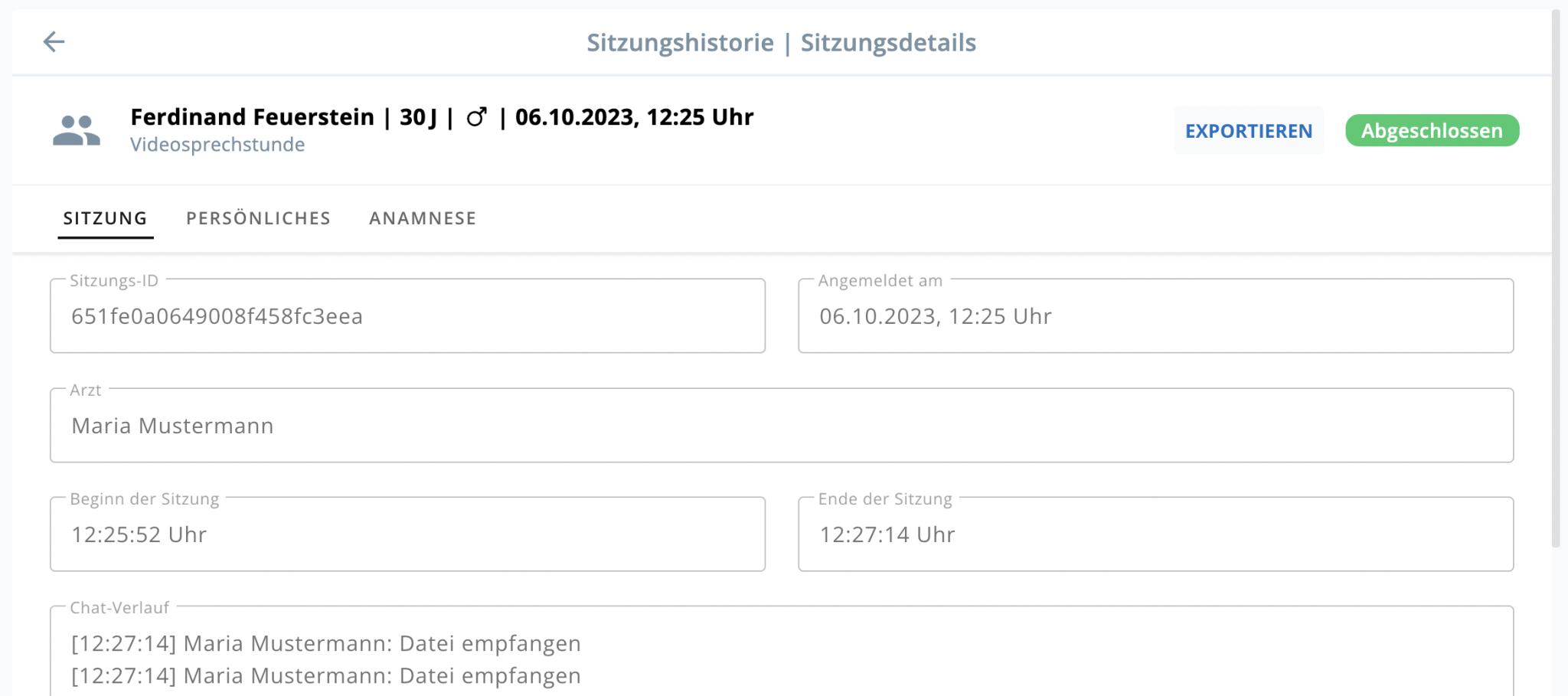Switch to the PERSÖNLICHES tab

pyautogui.click(x=258, y=218)
